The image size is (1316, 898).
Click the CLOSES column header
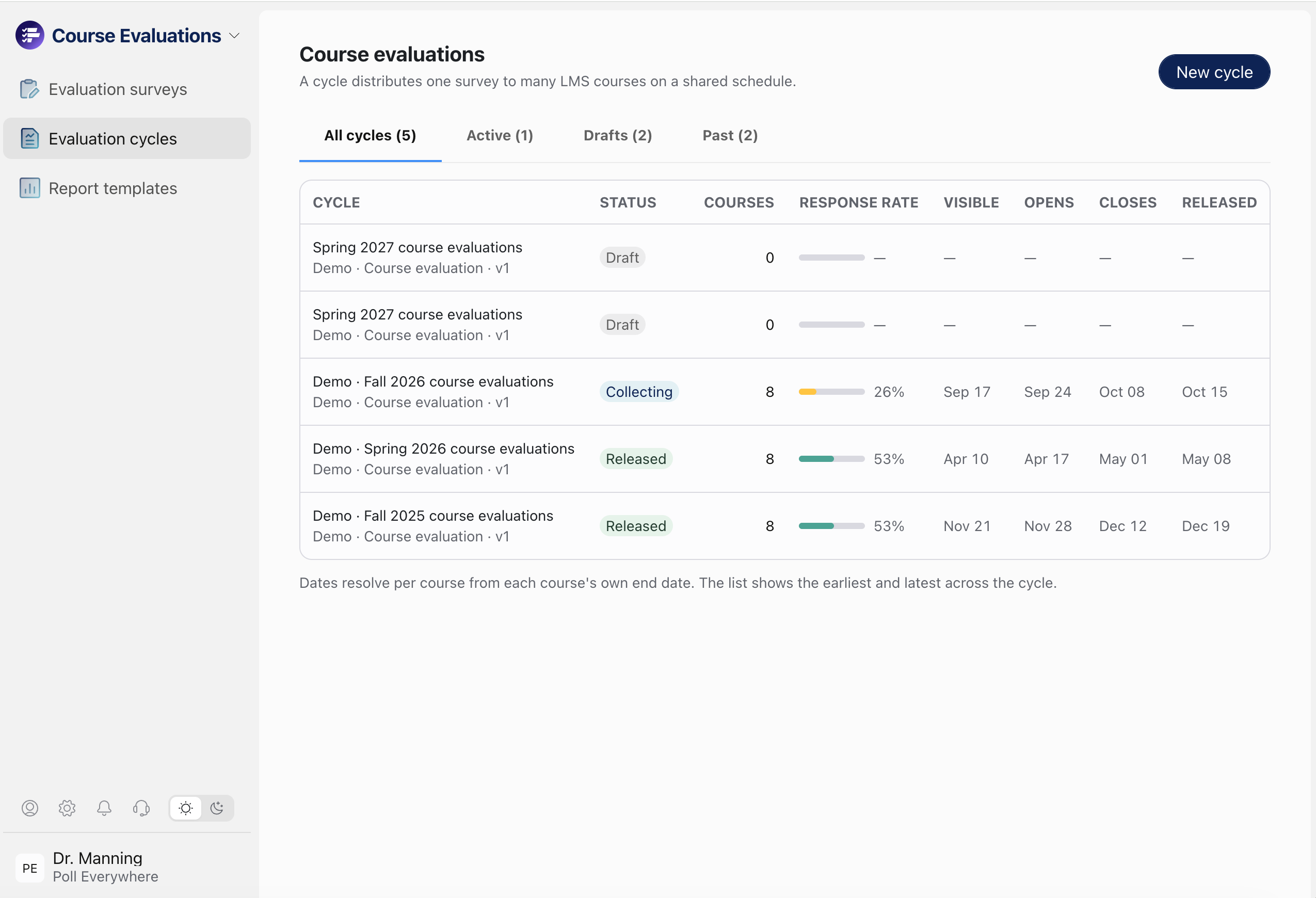click(x=1128, y=203)
